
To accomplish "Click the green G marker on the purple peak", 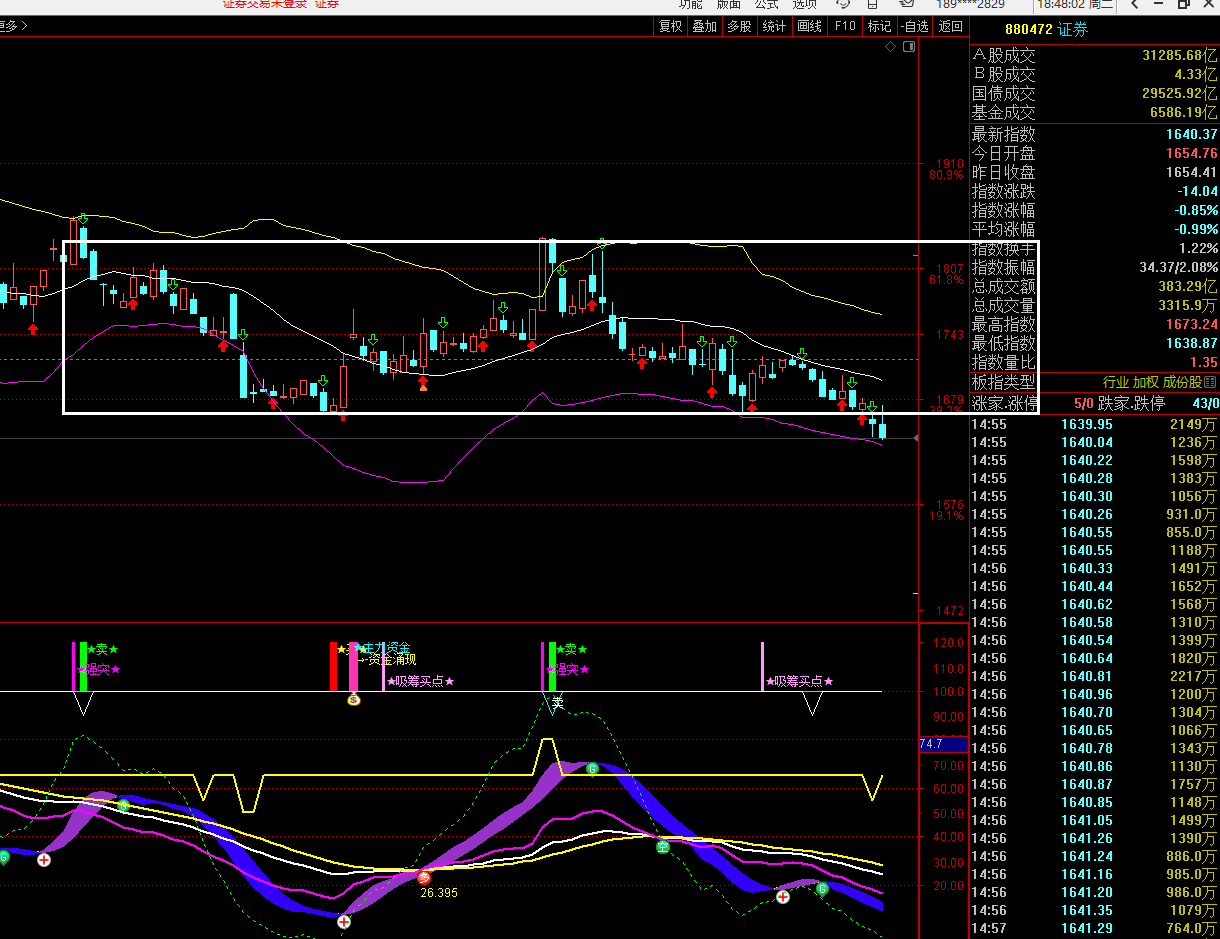I will pos(592,768).
